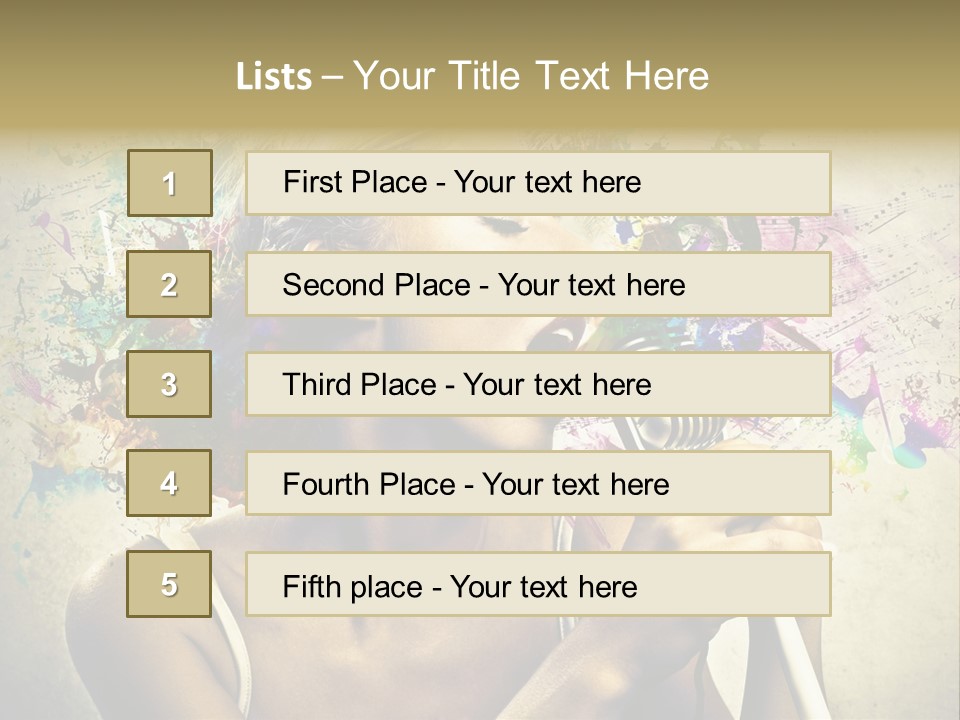Select the words 'Second Place'
The image size is (960, 720).
377,285
